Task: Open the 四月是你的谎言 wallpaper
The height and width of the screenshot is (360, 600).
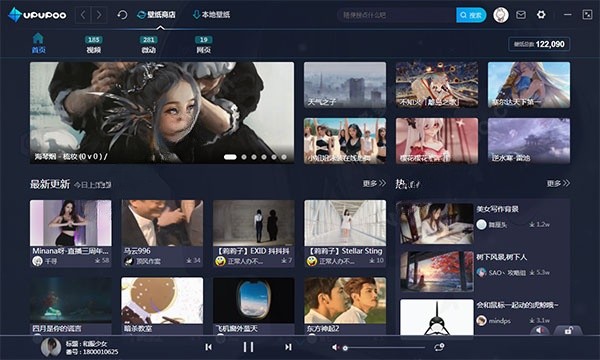Action: [x=71, y=306]
